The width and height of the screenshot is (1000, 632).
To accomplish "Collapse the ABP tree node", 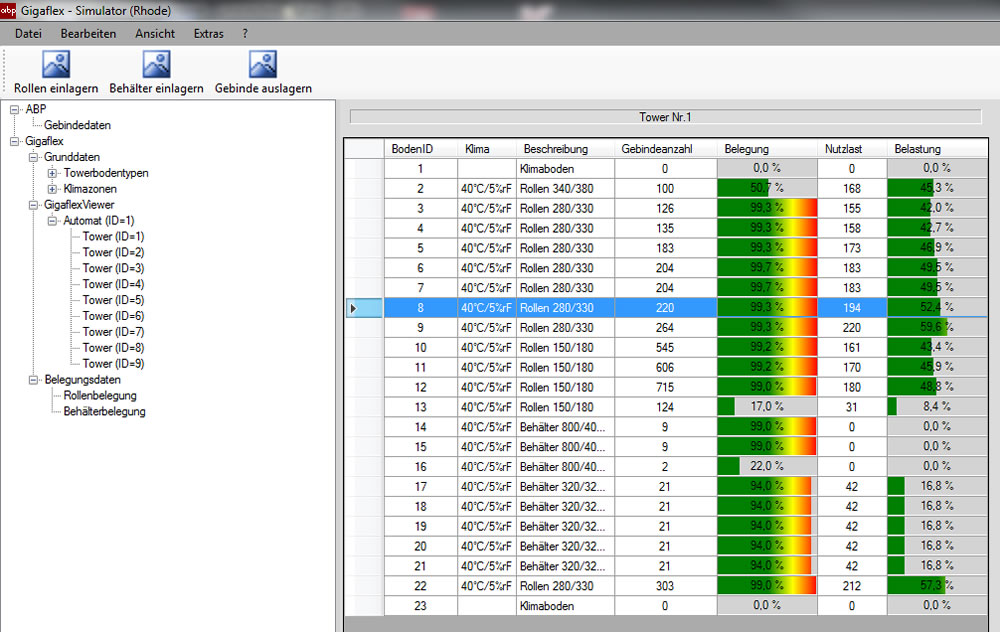I will coord(14,110).
